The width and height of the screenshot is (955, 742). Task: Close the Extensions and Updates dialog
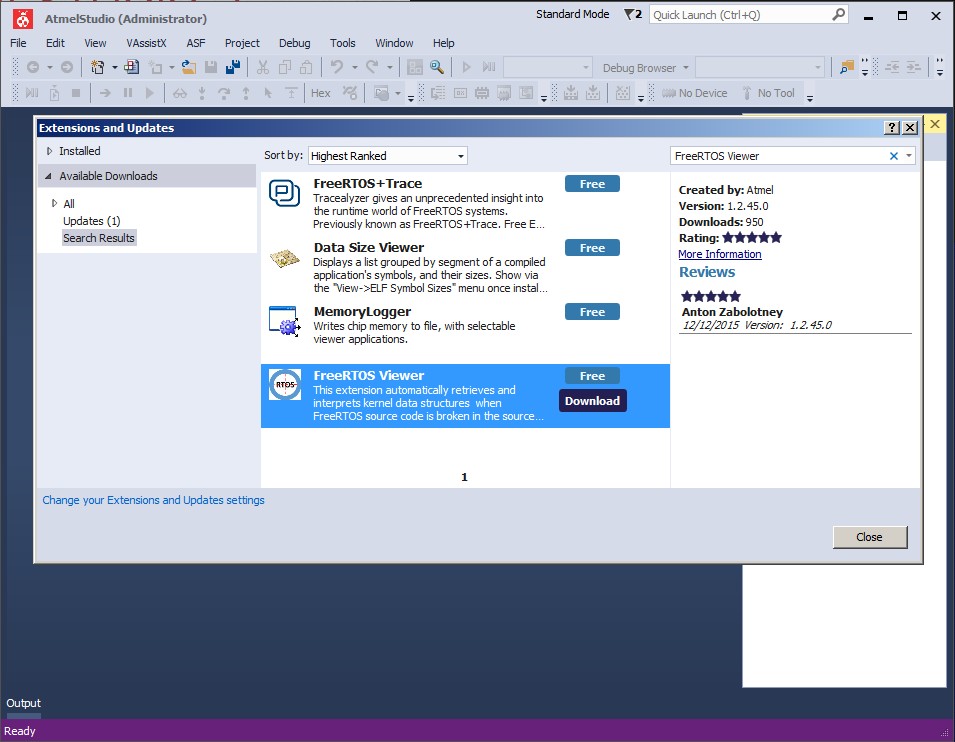click(870, 537)
